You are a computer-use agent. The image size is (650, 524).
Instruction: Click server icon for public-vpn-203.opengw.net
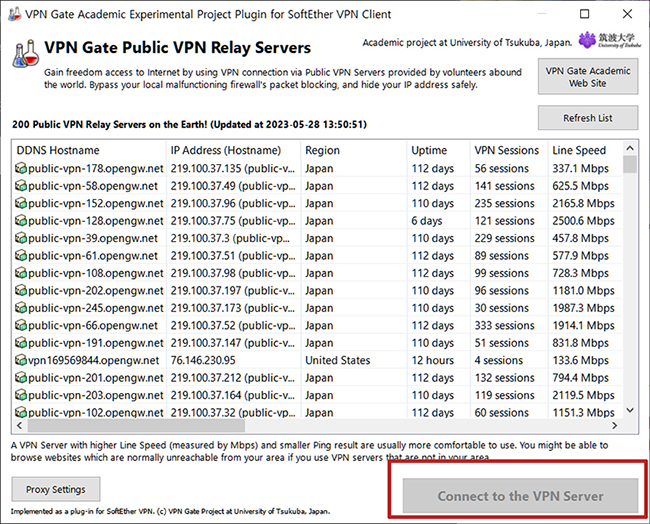(21, 395)
